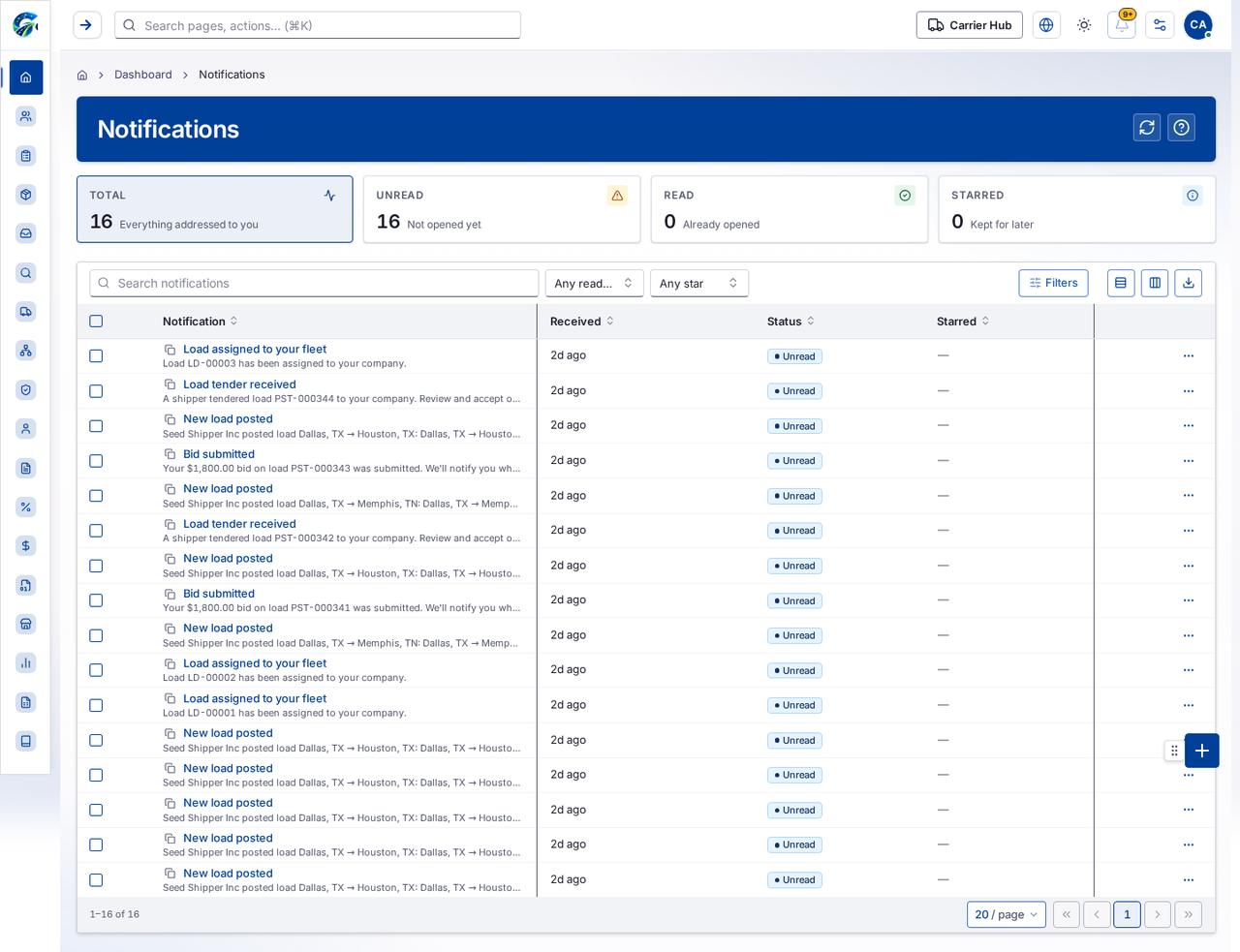Select the Unread summary card
This screenshot has width=1240, height=952.
pos(502,209)
